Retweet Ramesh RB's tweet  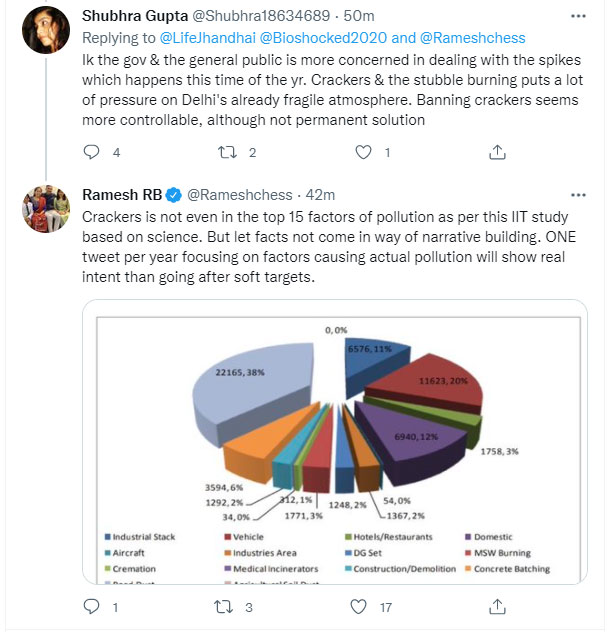tap(226, 607)
